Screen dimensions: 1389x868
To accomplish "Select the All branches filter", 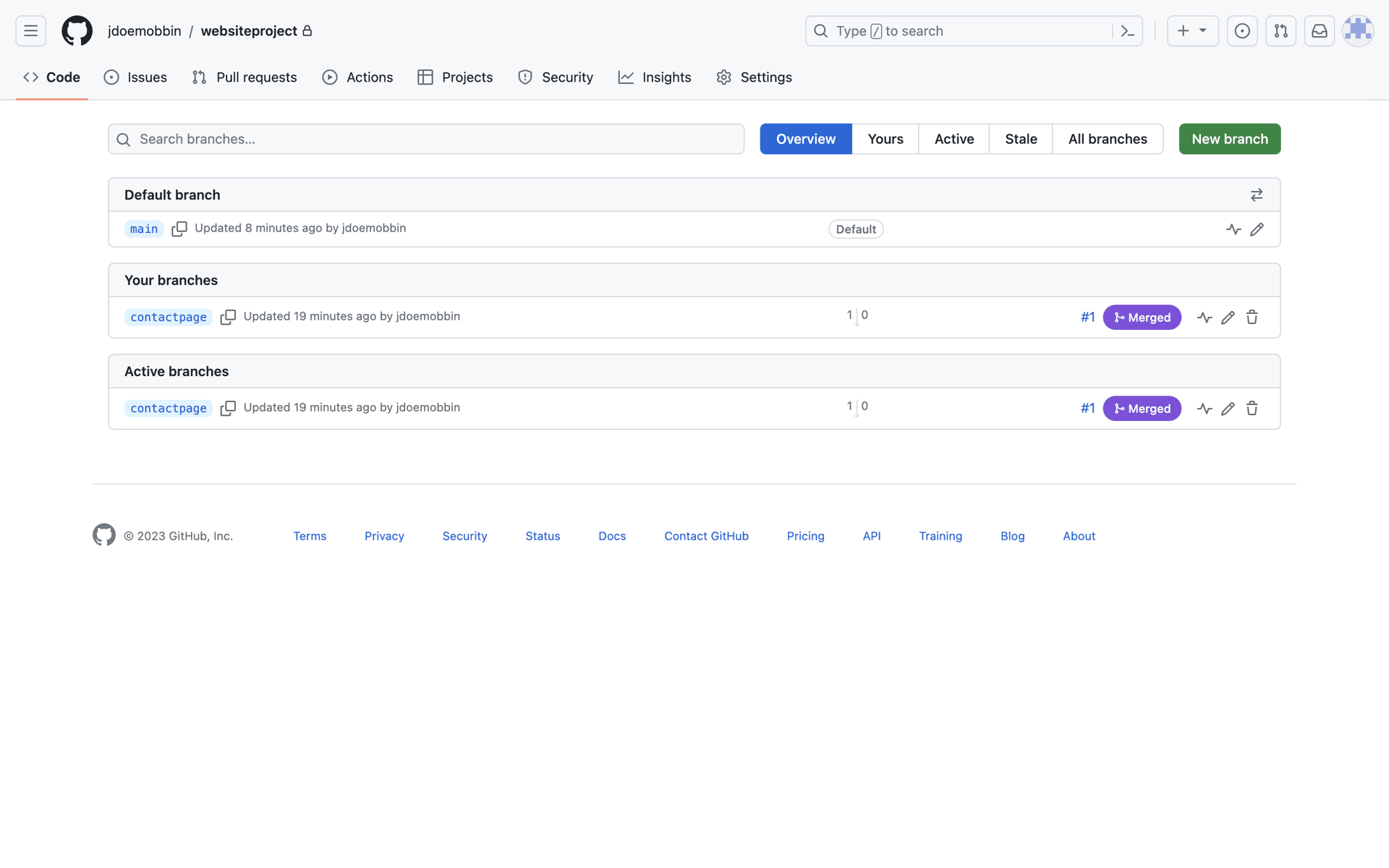I will click(1108, 139).
